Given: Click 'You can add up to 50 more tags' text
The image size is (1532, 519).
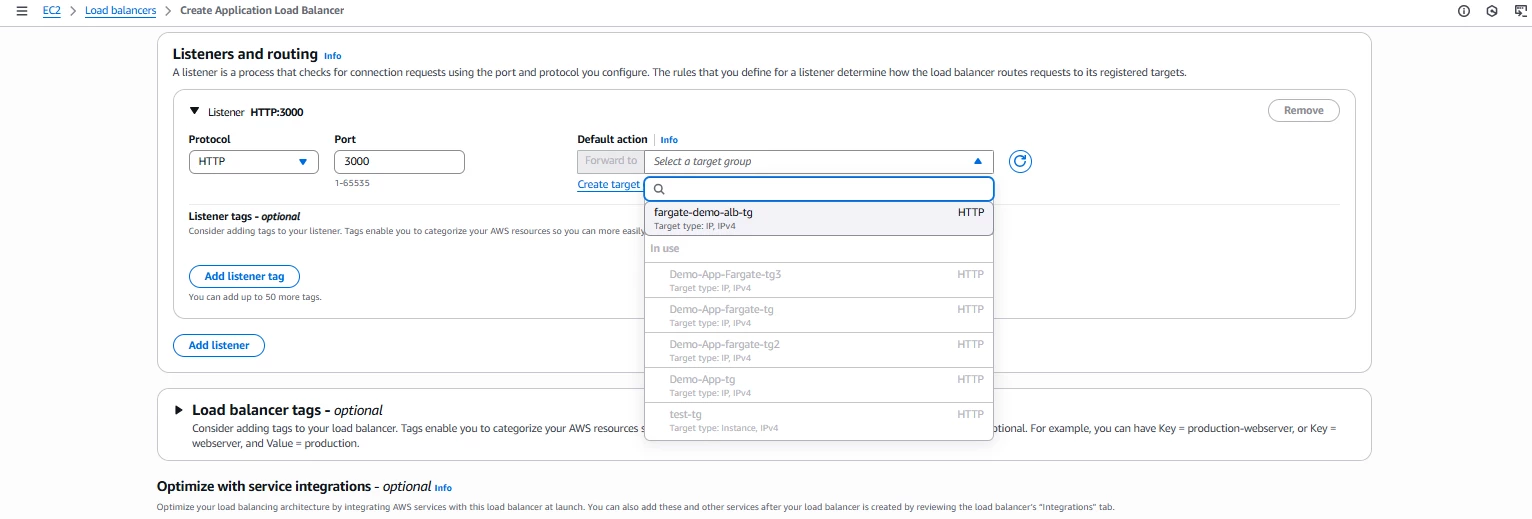Looking at the screenshot, I should pos(255,297).
